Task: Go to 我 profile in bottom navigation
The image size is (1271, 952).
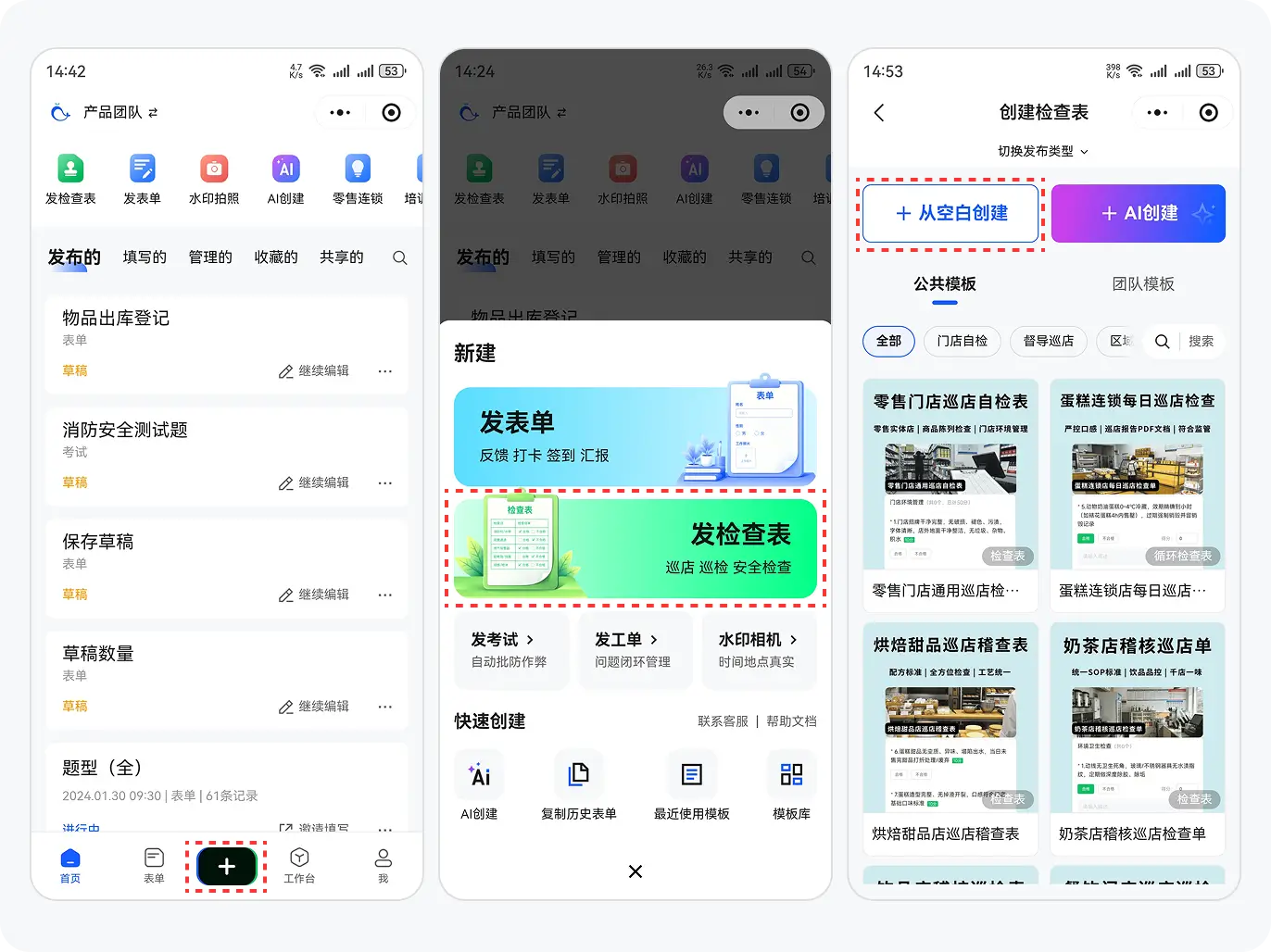Action: 384,866
